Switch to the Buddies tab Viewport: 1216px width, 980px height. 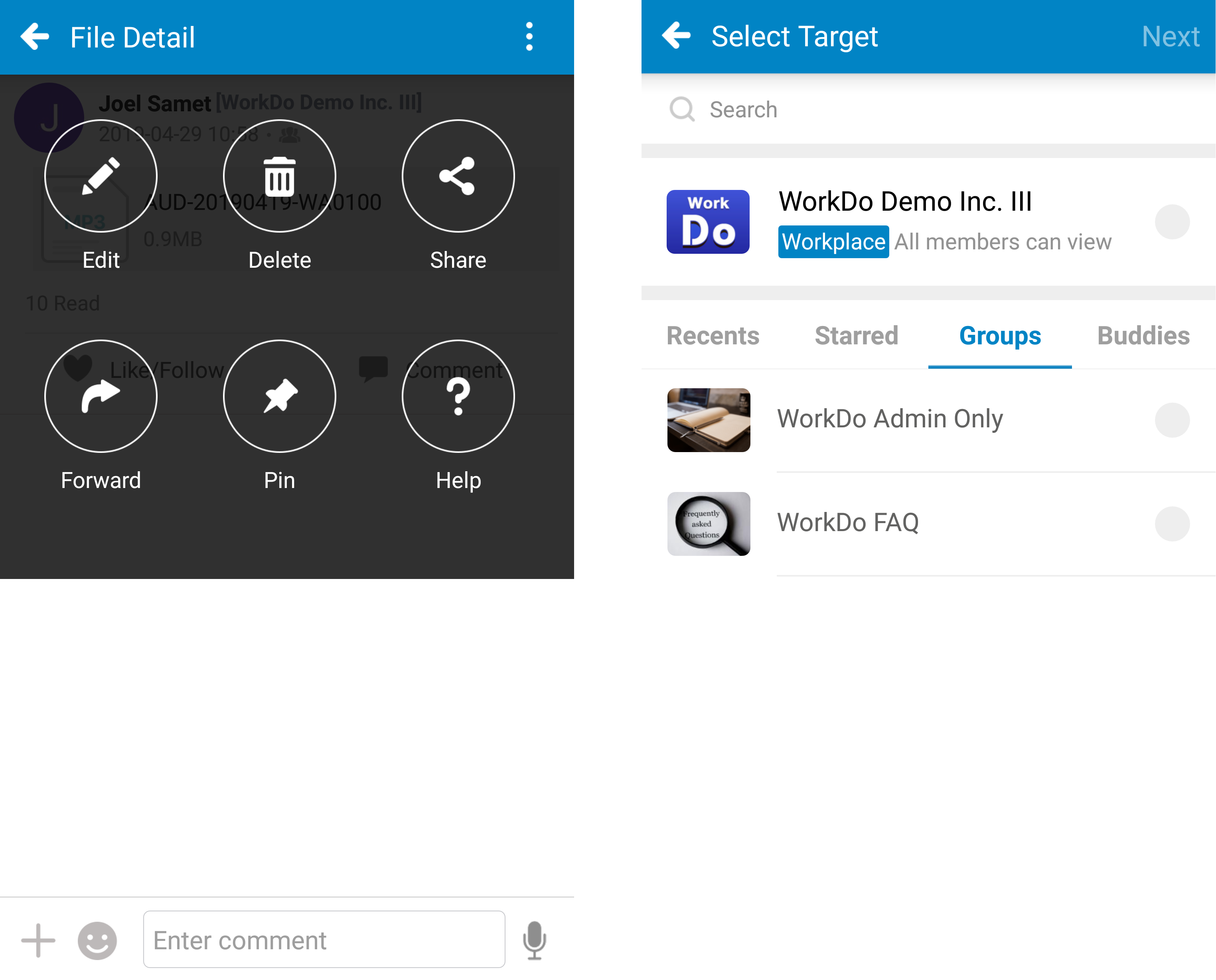point(1144,336)
